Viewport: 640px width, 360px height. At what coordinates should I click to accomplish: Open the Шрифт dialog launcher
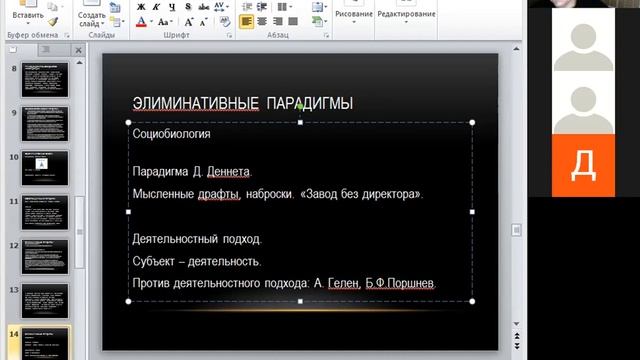tap(229, 36)
